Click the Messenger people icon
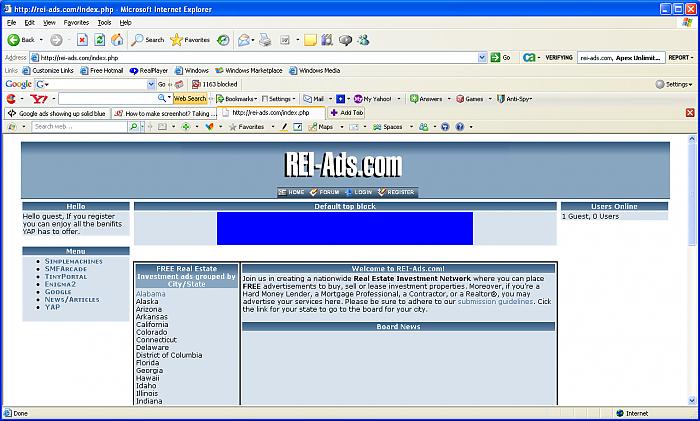 tap(363, 40)
